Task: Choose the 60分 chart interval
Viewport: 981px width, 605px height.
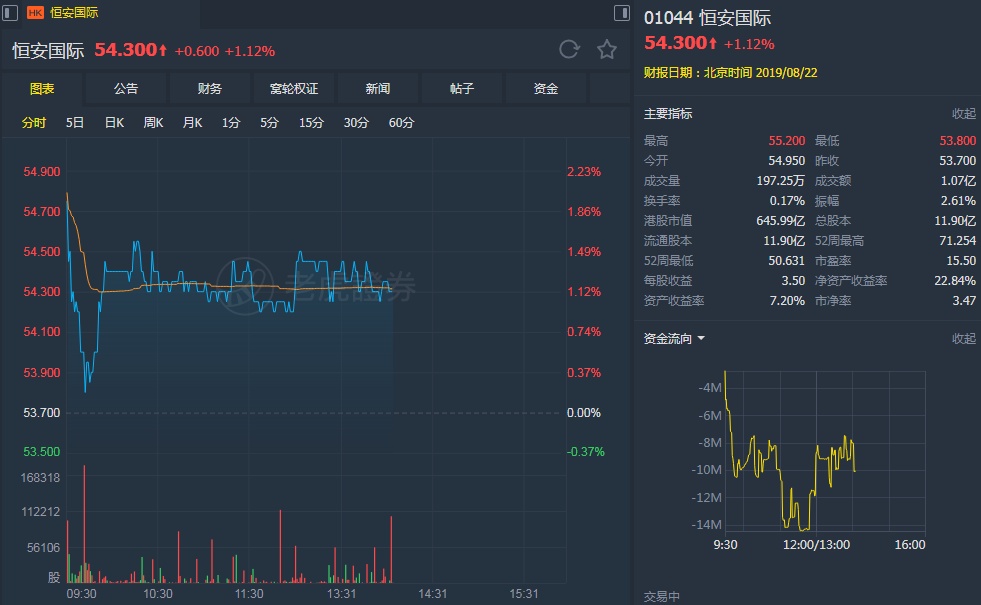Action: (401, 123)
